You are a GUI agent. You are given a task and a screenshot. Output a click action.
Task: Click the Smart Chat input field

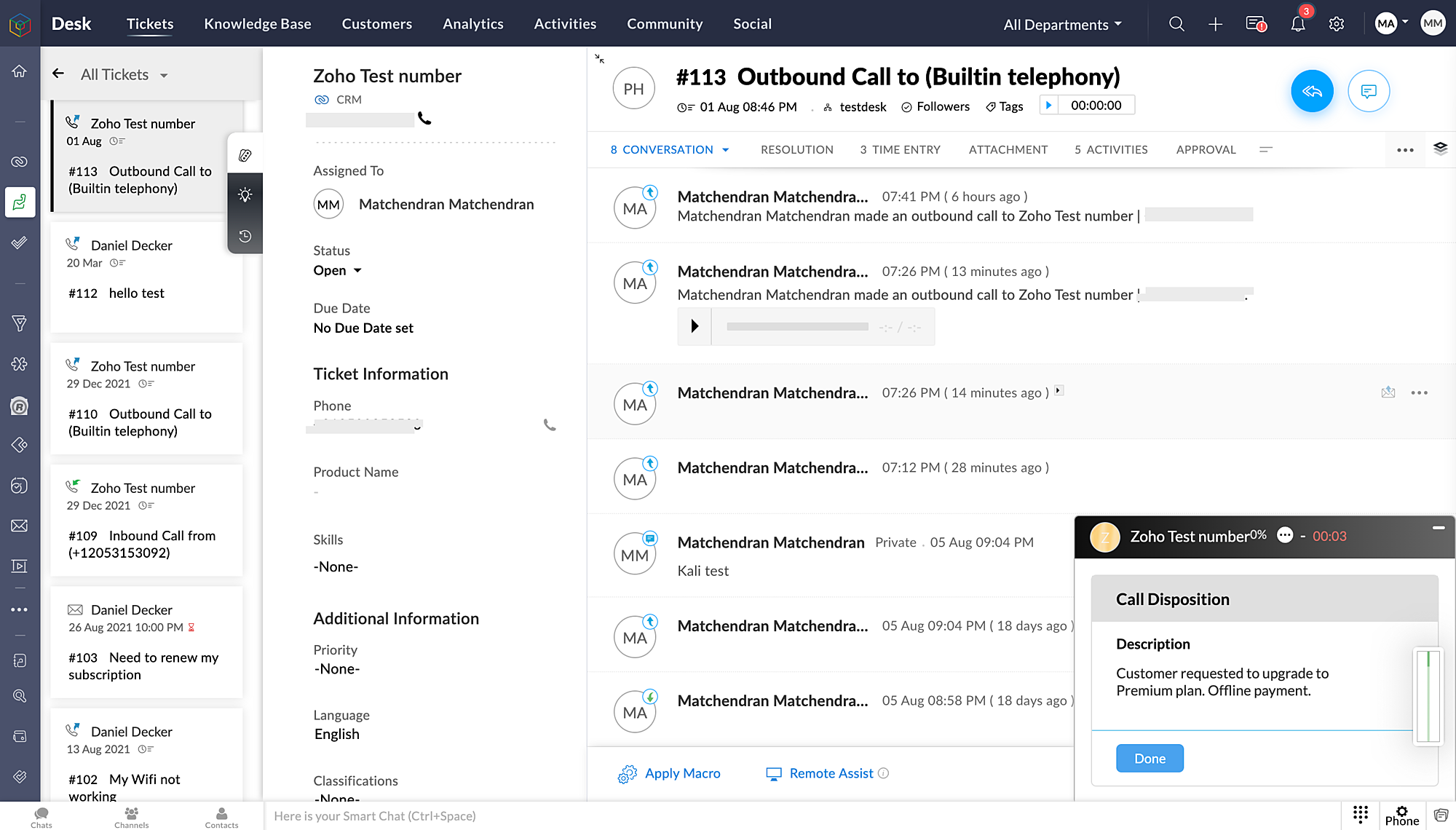801,816
